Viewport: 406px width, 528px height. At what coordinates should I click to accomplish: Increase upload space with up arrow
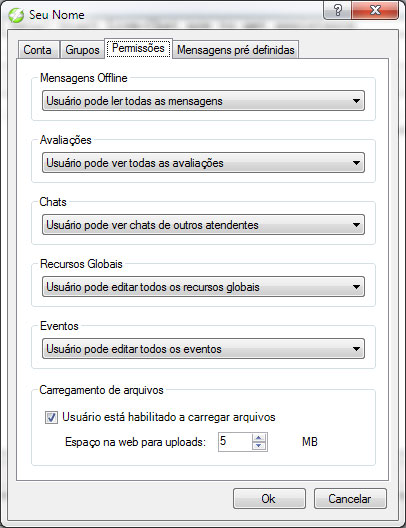click(259, 438)
